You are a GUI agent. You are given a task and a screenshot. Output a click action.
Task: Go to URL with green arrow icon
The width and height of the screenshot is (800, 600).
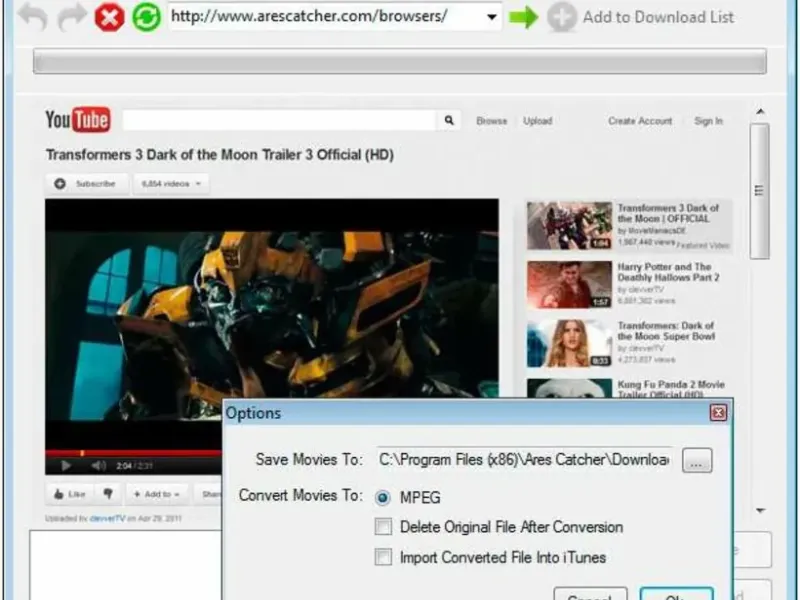point(523,17)
